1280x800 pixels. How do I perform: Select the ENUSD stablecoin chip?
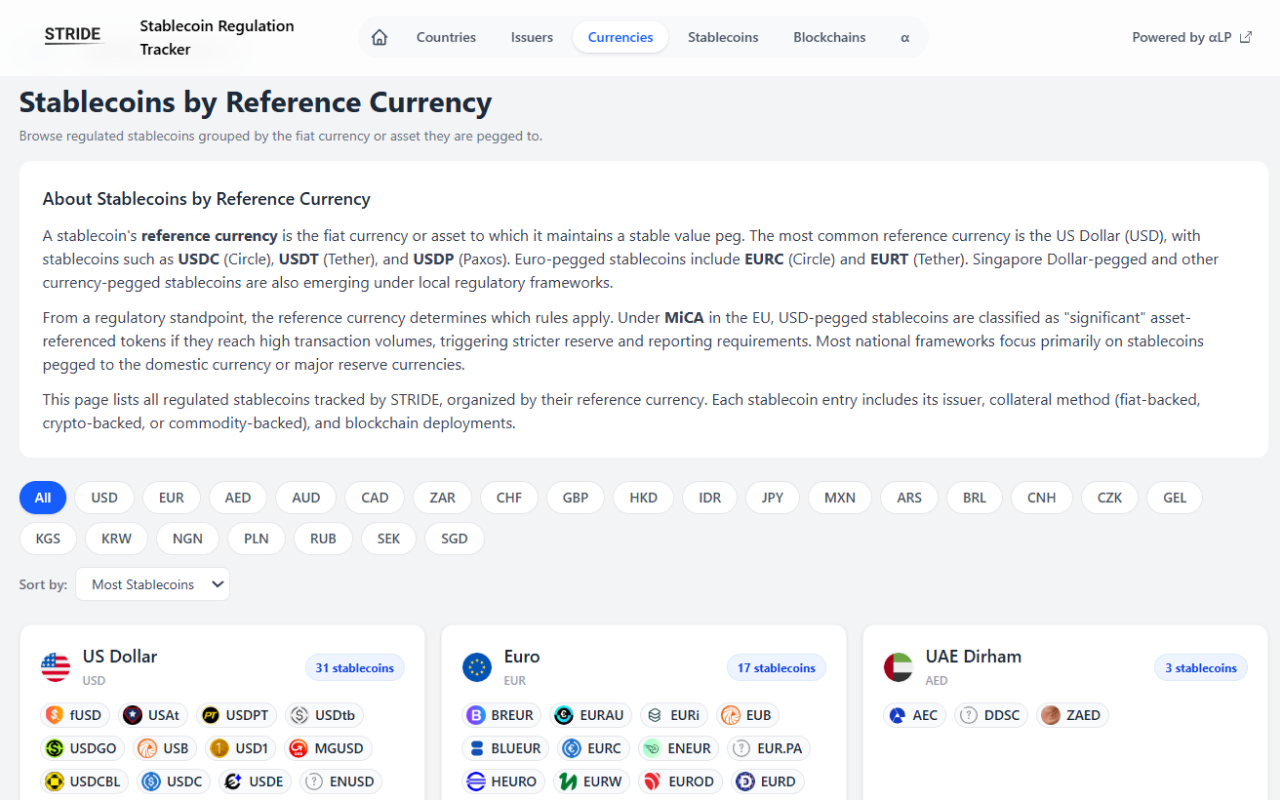(x=341, y=781)
